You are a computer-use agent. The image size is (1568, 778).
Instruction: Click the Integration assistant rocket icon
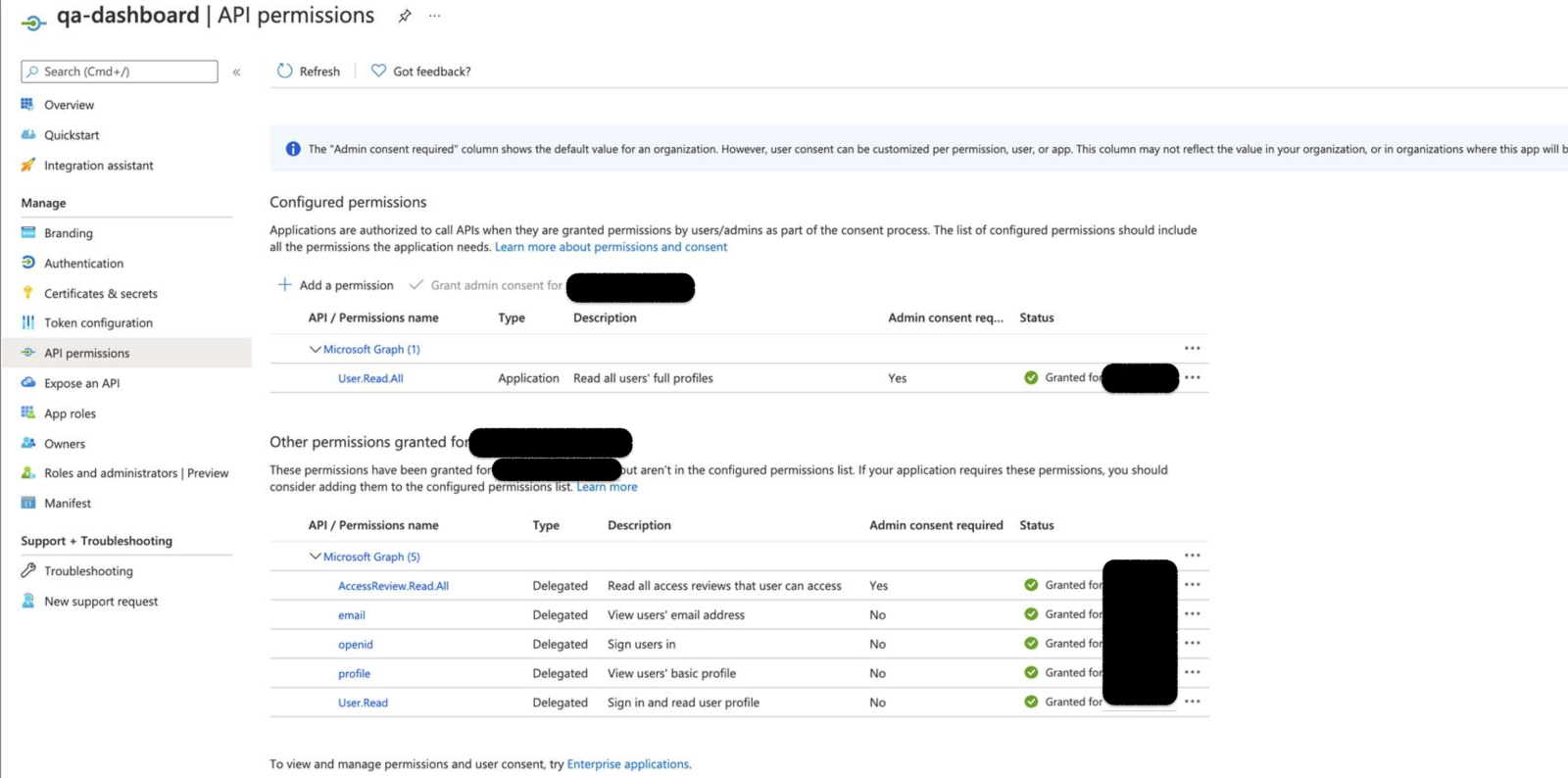coord(27,165)
